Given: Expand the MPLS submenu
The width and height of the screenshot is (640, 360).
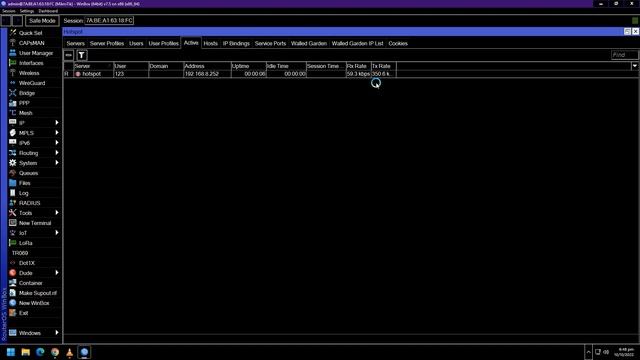Looking at the screenshot, I should (57, 133).
